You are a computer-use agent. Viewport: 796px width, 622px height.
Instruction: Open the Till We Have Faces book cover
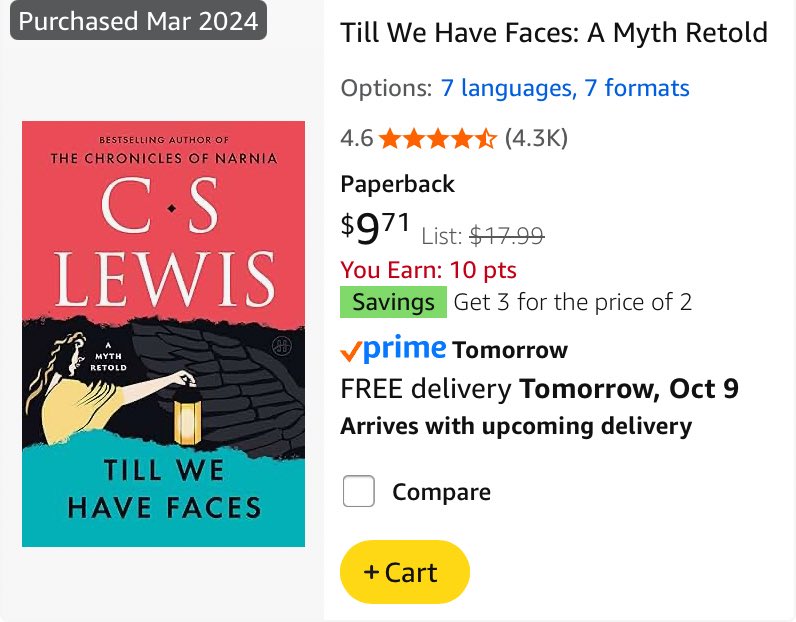(163, 334)
